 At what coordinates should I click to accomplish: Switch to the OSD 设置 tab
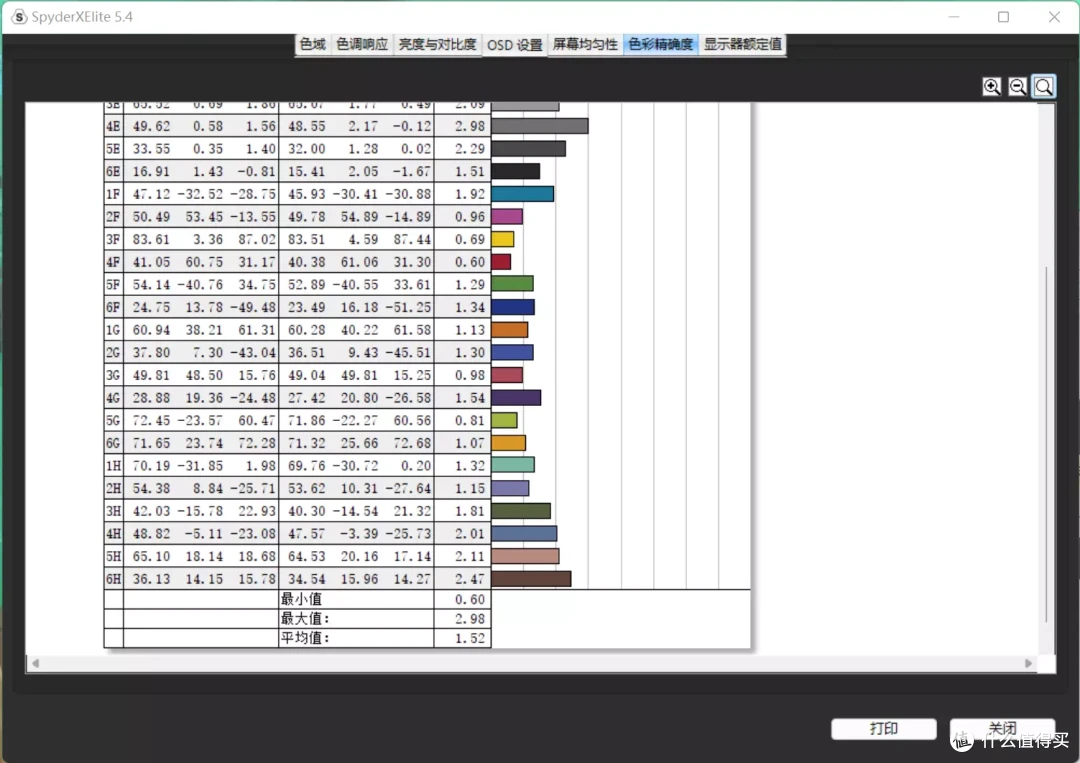pos(515,45)
